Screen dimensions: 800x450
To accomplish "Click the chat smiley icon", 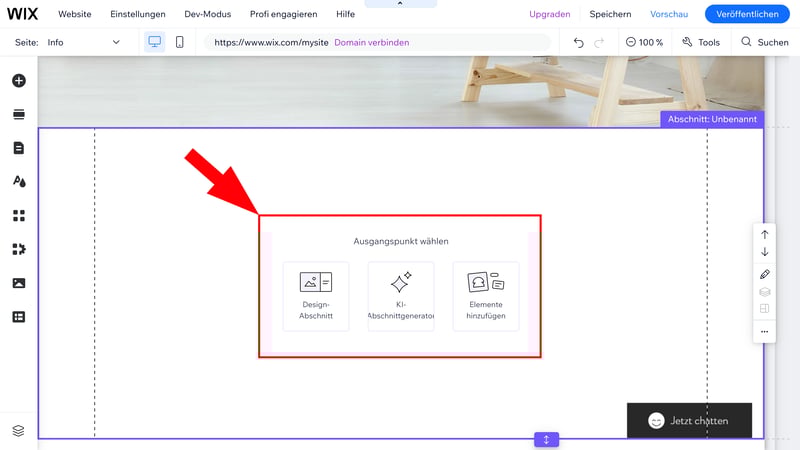I will click(656, 421).
